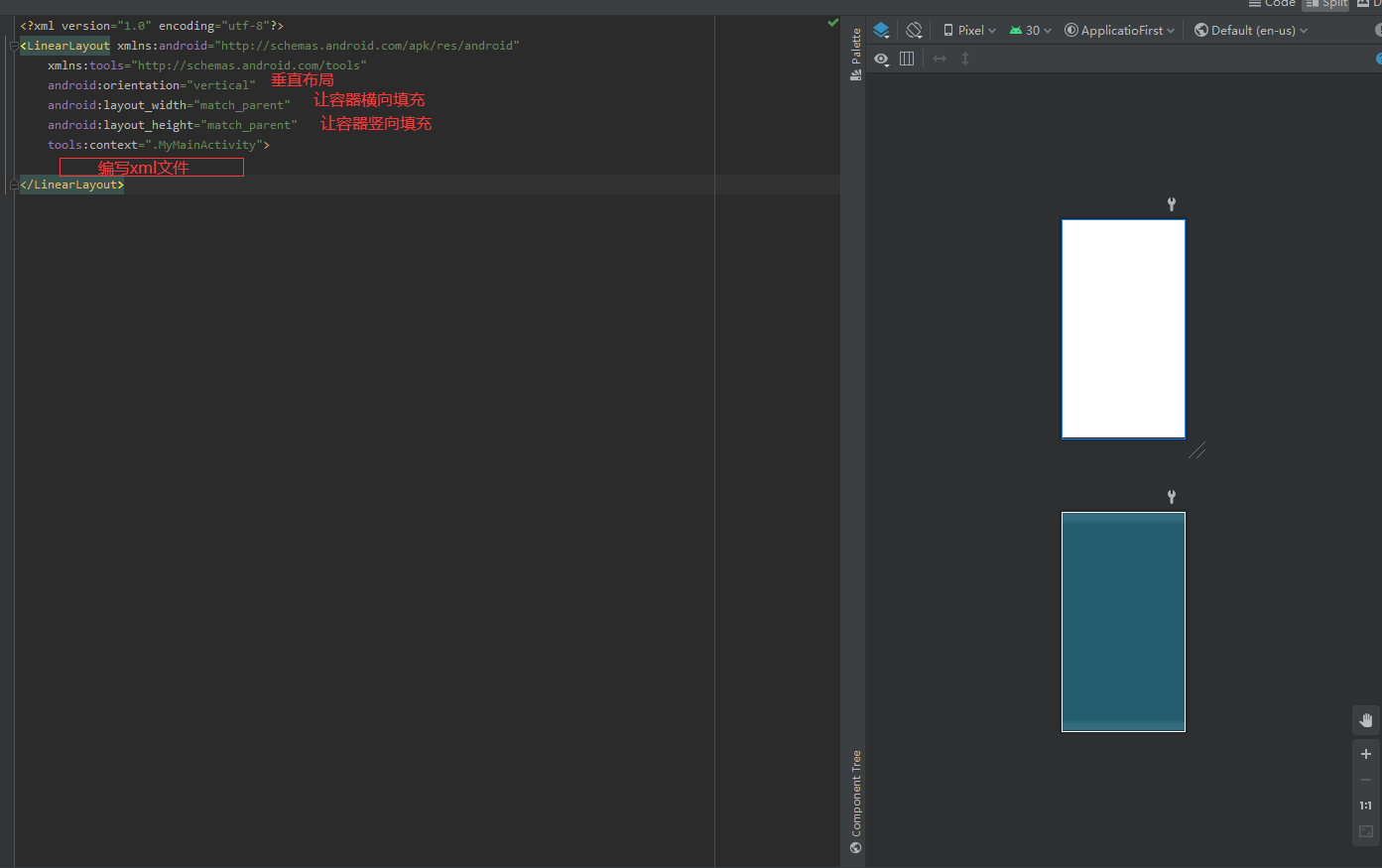The height and width of the screenshot is (868, 1382).
Task: Click the closing LinearLayout fold marker
Action: pos(14,185)
